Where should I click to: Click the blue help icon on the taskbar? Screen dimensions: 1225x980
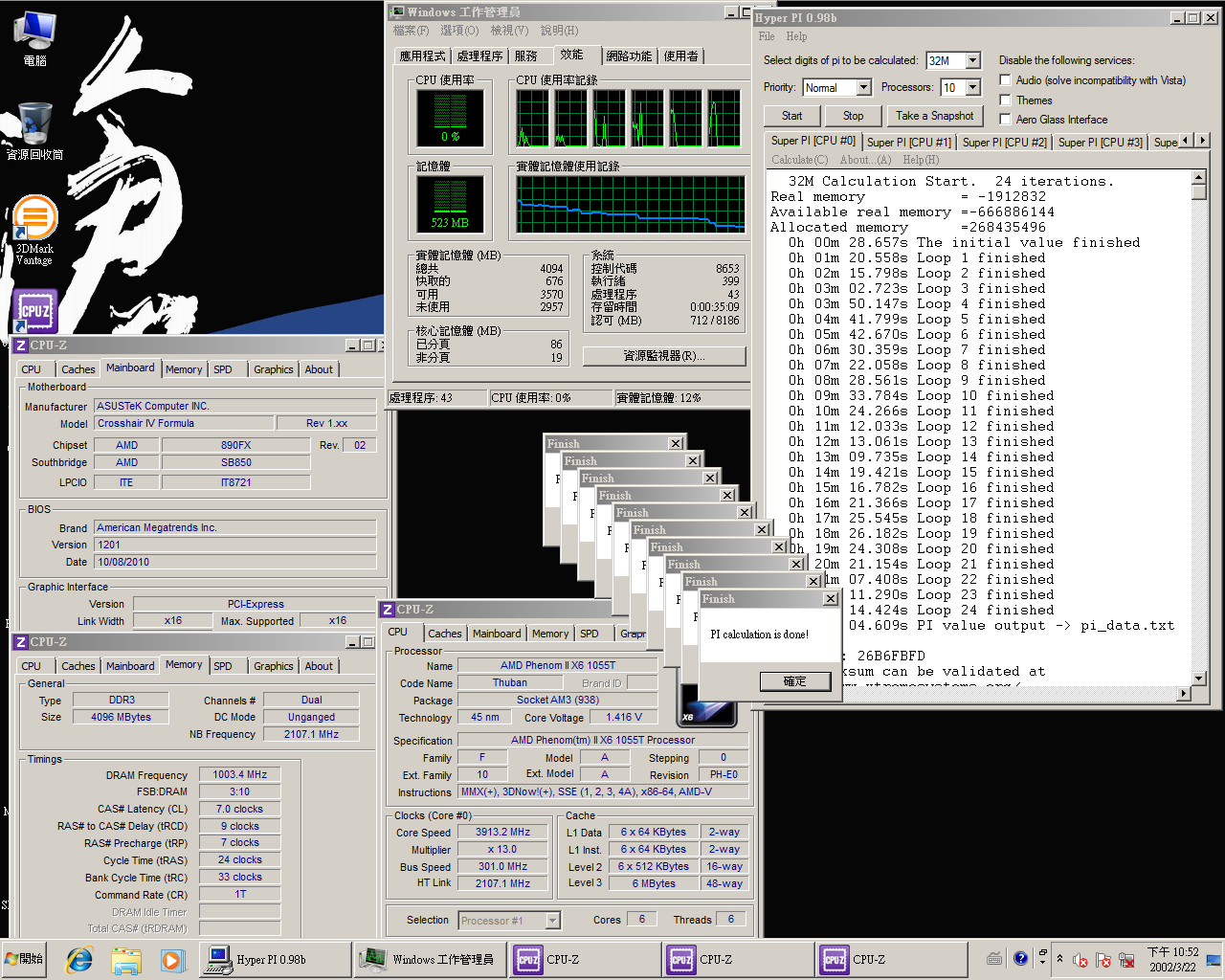pos(1020,958)
